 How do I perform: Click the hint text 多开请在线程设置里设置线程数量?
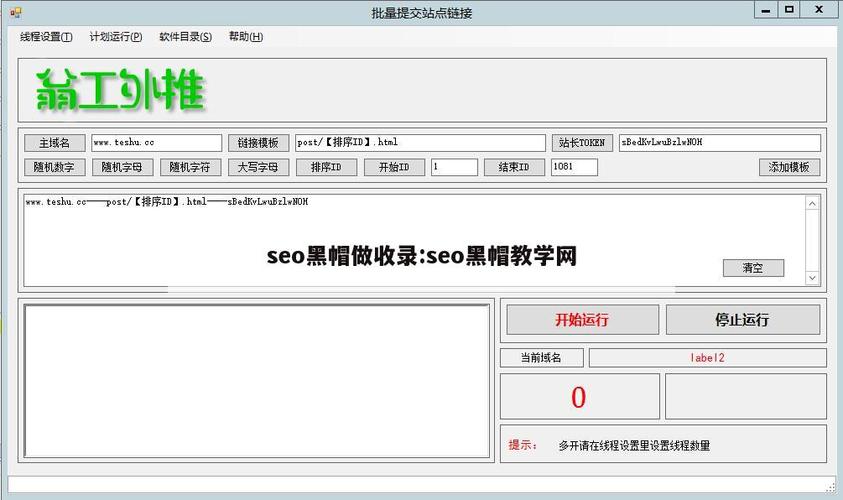click(x=634, y=445)
